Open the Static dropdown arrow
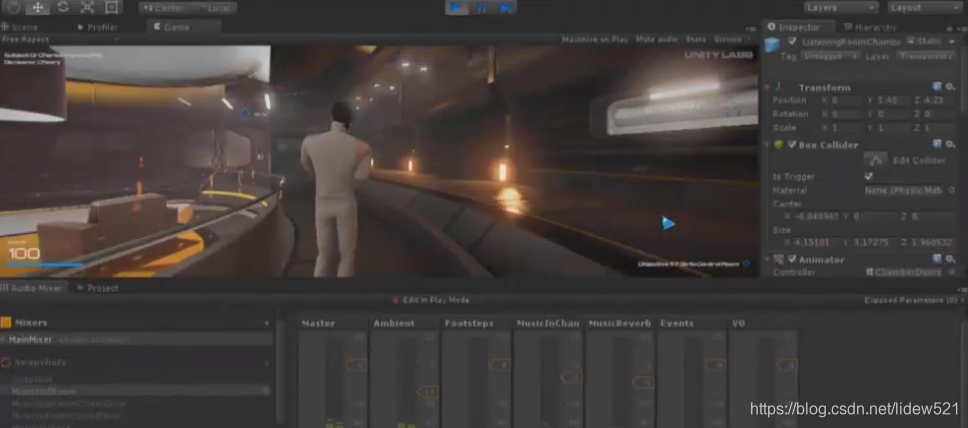The height and width of the screenshot is (428, 968). 953,41
